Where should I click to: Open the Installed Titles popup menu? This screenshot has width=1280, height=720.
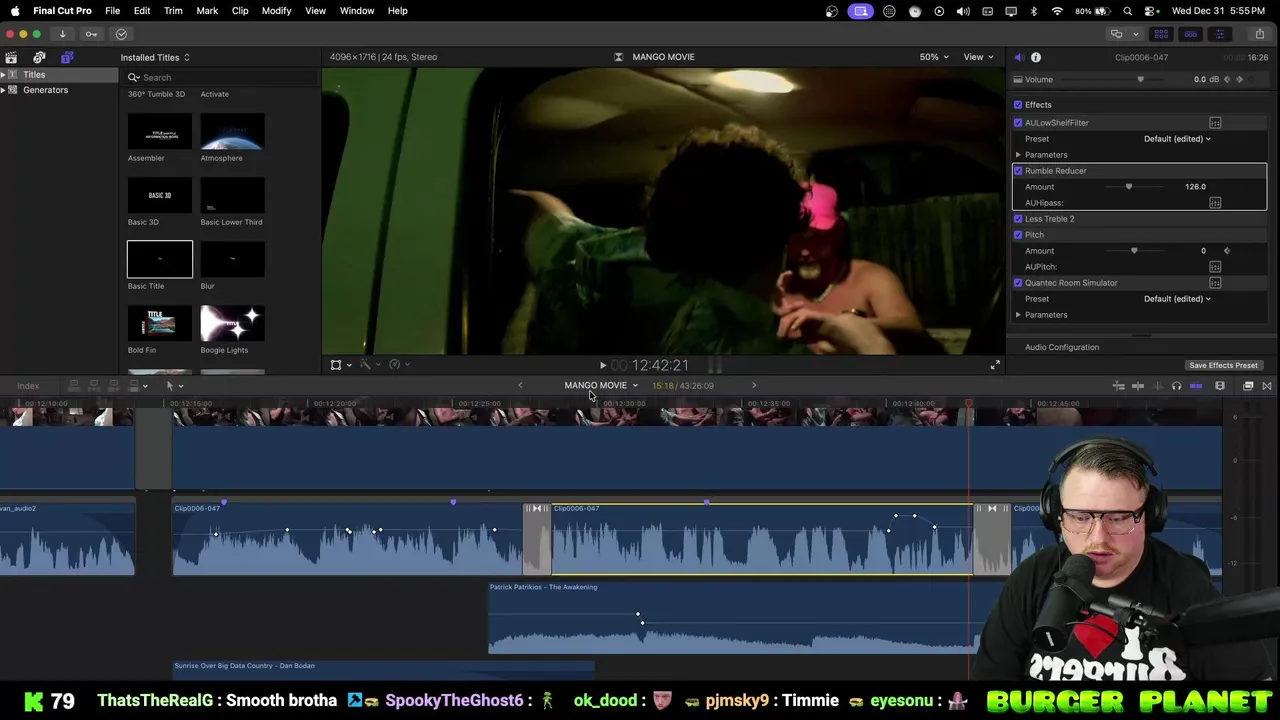(x=155, y=58)
